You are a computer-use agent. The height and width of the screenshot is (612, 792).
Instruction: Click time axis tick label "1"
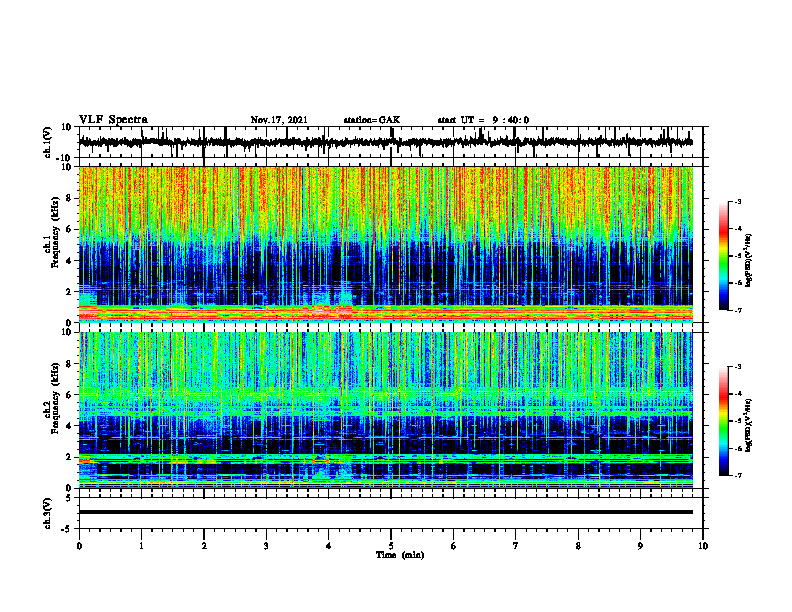[141, 546]
